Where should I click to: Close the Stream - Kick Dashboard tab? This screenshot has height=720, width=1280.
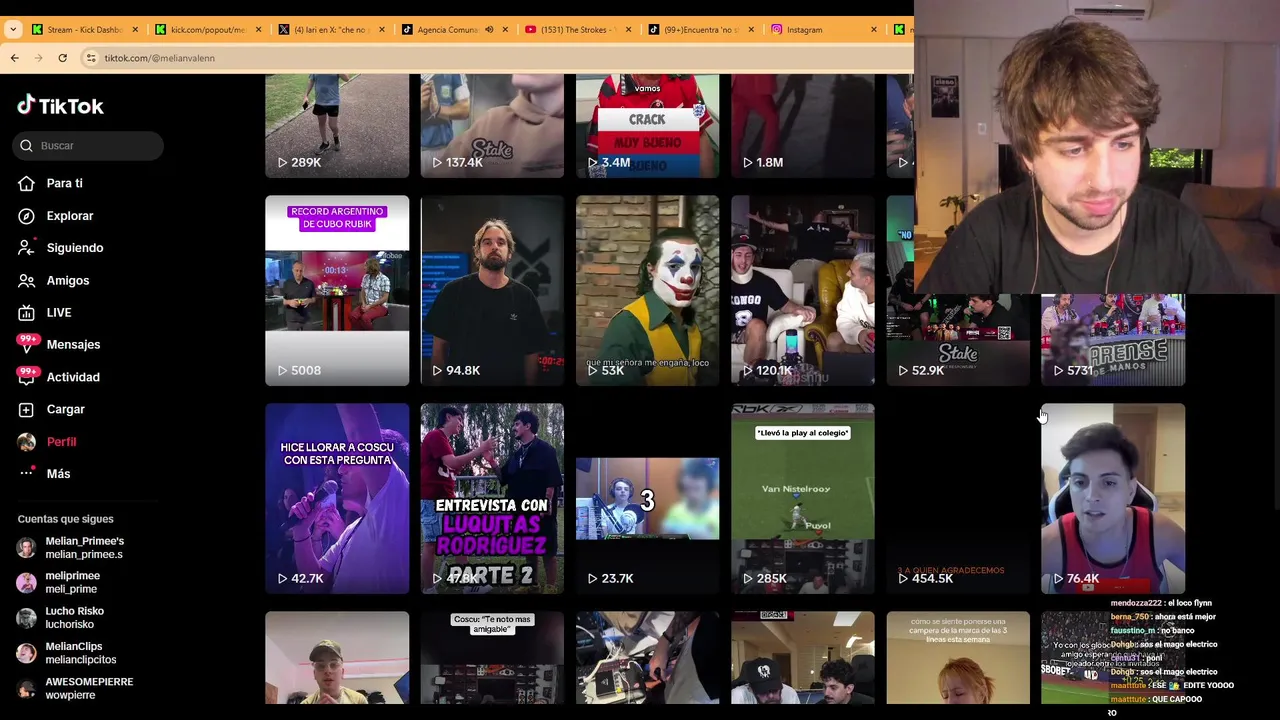click(135, 30)
